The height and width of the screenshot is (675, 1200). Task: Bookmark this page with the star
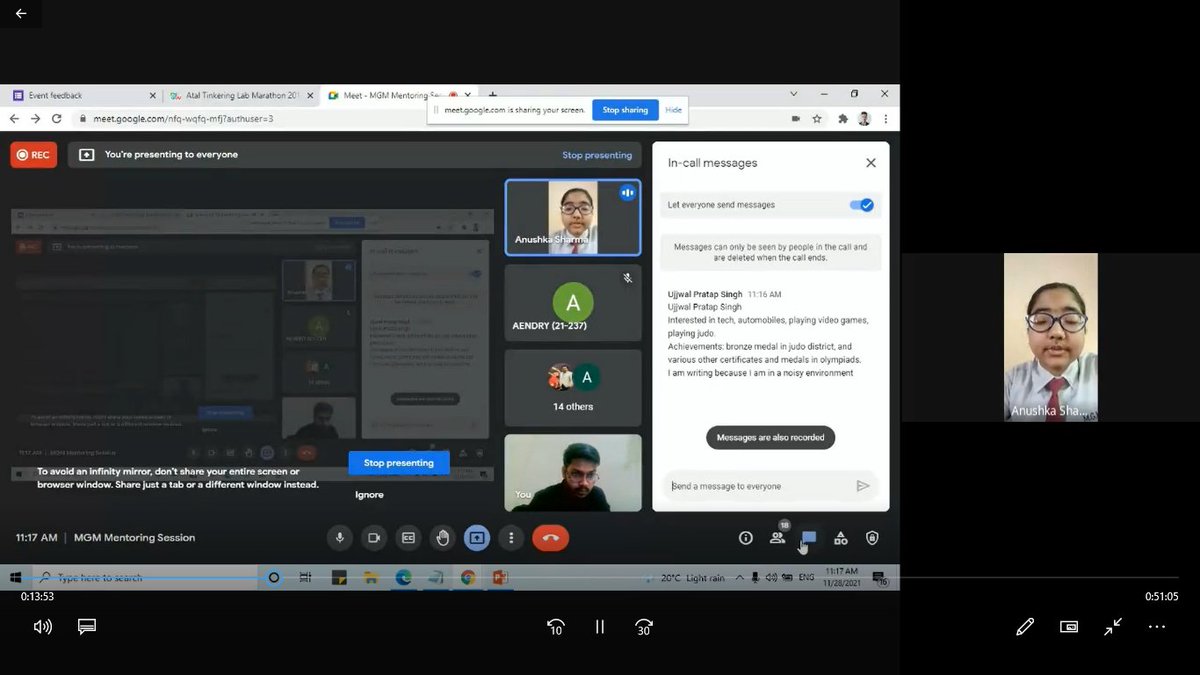817,118
